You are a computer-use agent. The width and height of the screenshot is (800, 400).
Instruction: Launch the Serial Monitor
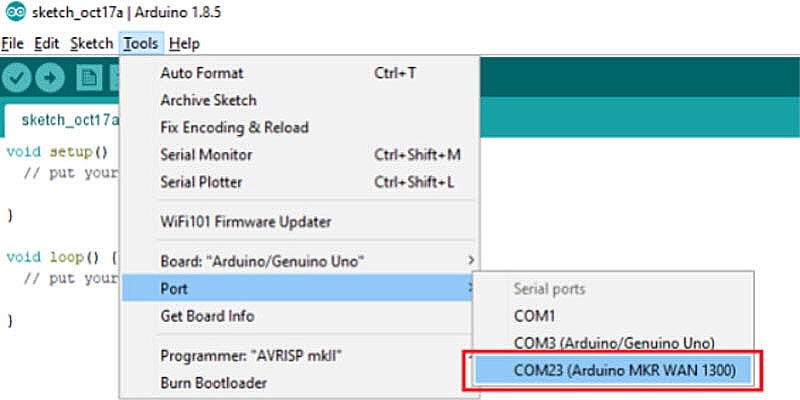[x=206, y=155]
